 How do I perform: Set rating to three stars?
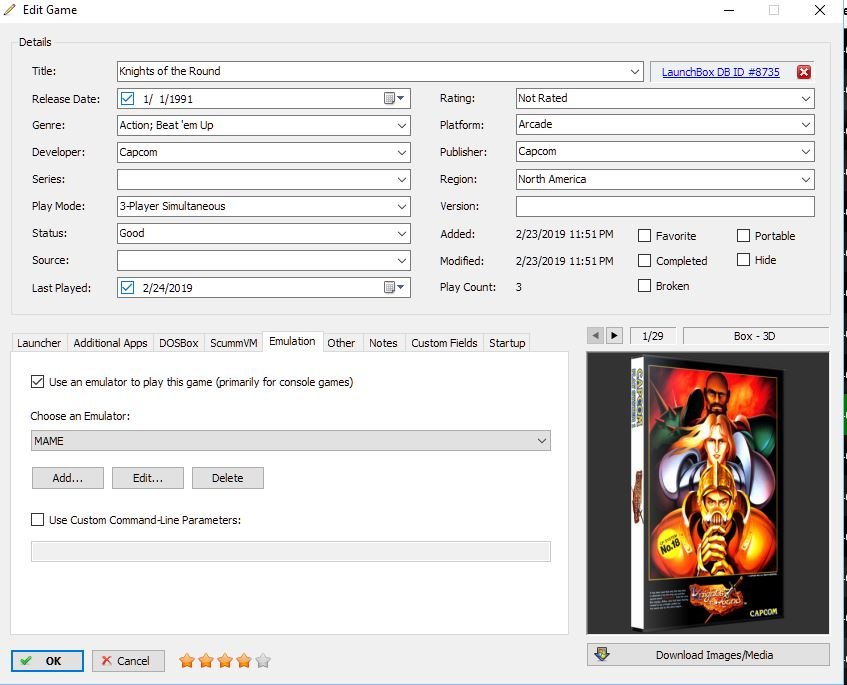[x=225, y=661]
